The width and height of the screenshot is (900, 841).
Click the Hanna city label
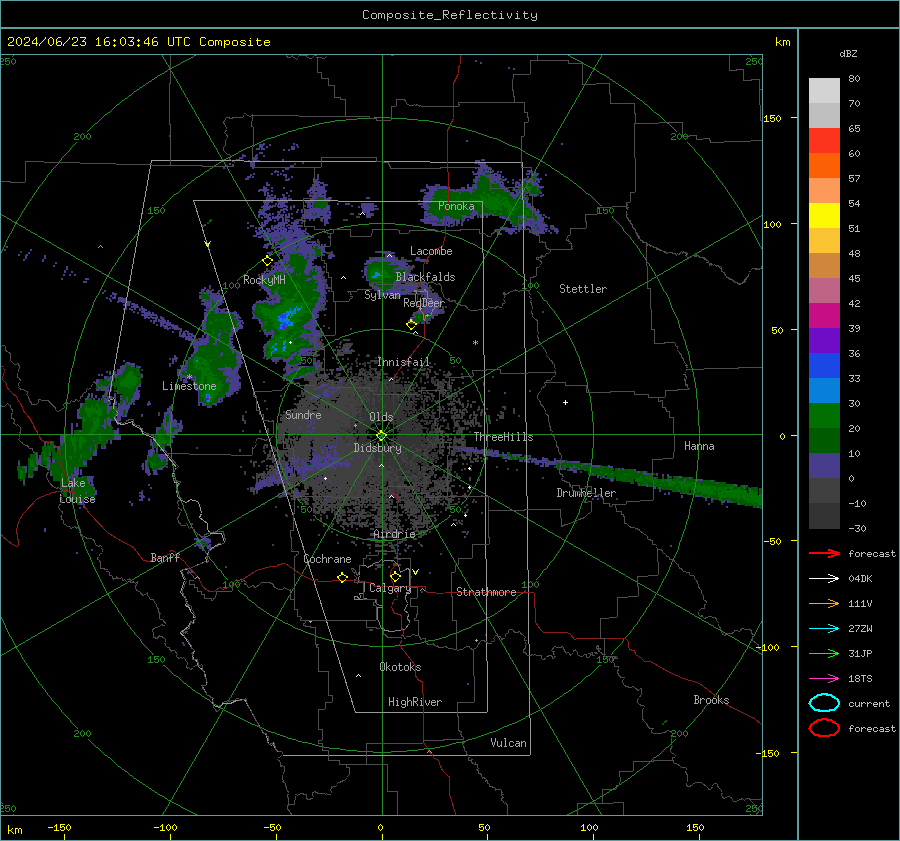click(x=699, y=446)
